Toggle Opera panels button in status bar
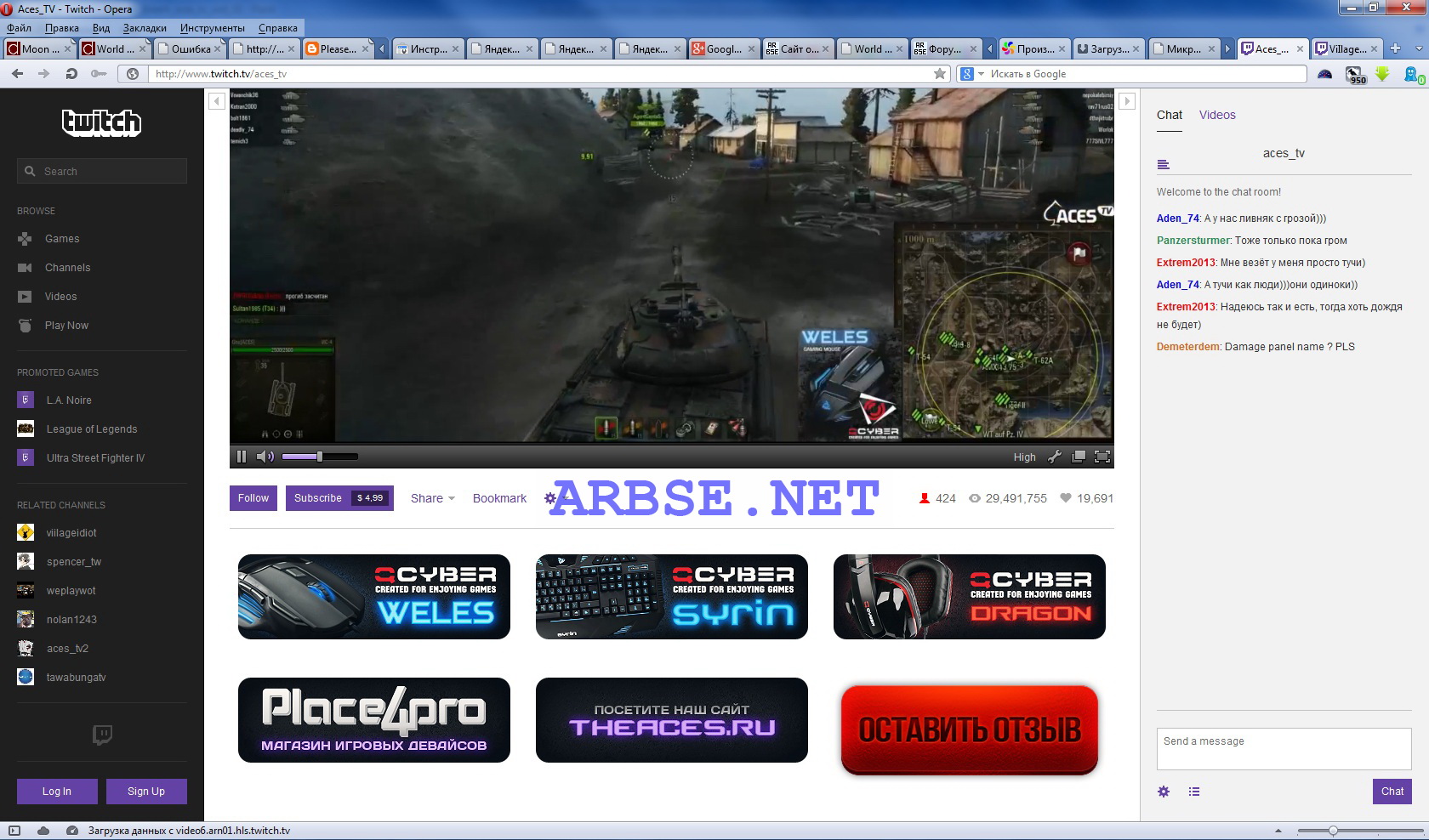 14,831
